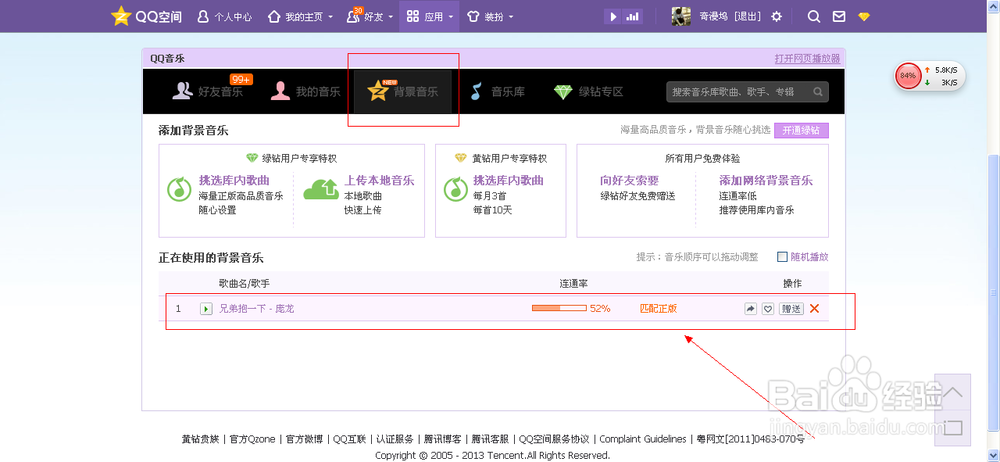
Task: Click the 连通率 column header
Action: coord(573,283)
